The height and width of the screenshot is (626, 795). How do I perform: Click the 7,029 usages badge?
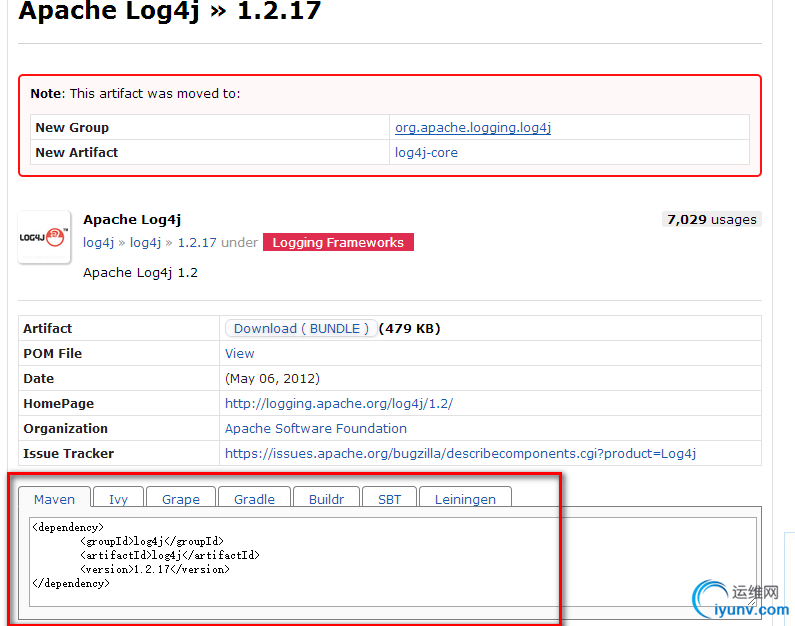click(711, 219)
